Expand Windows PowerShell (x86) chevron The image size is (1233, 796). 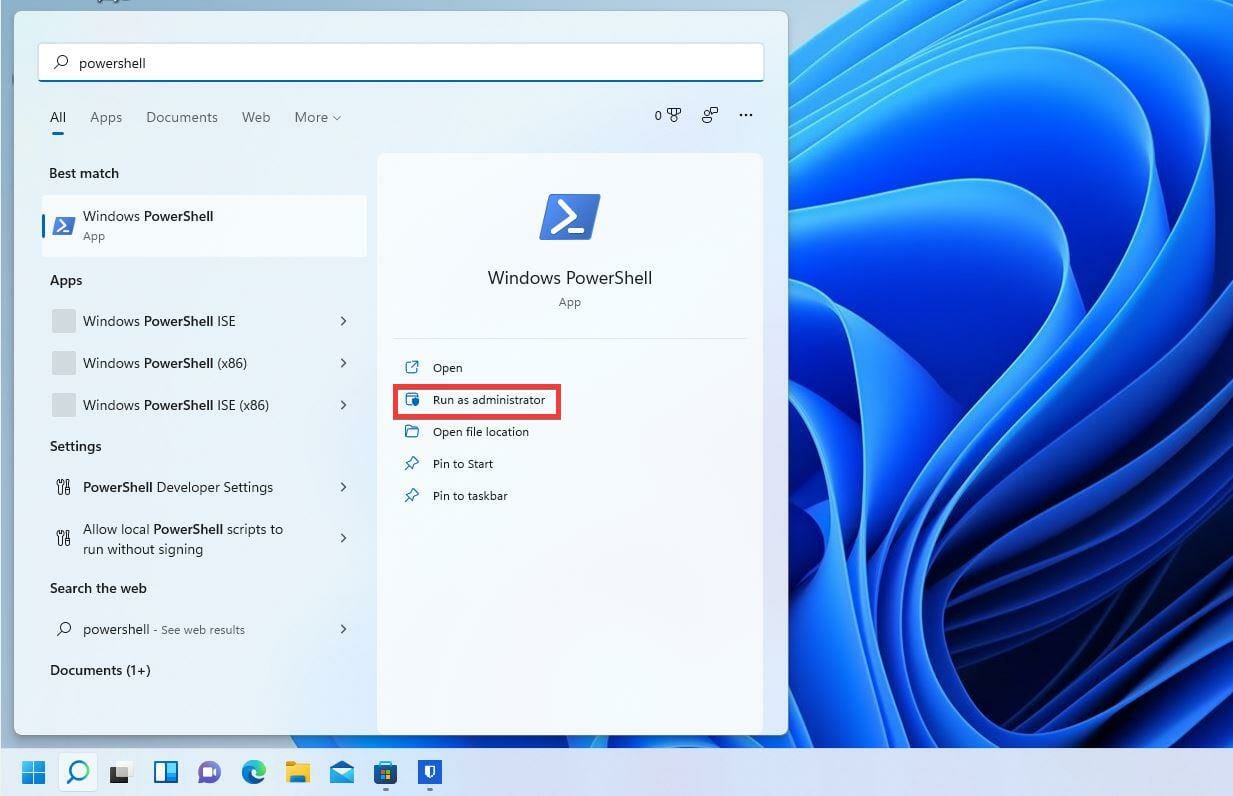pyautogui.click(x=343, y=363)
